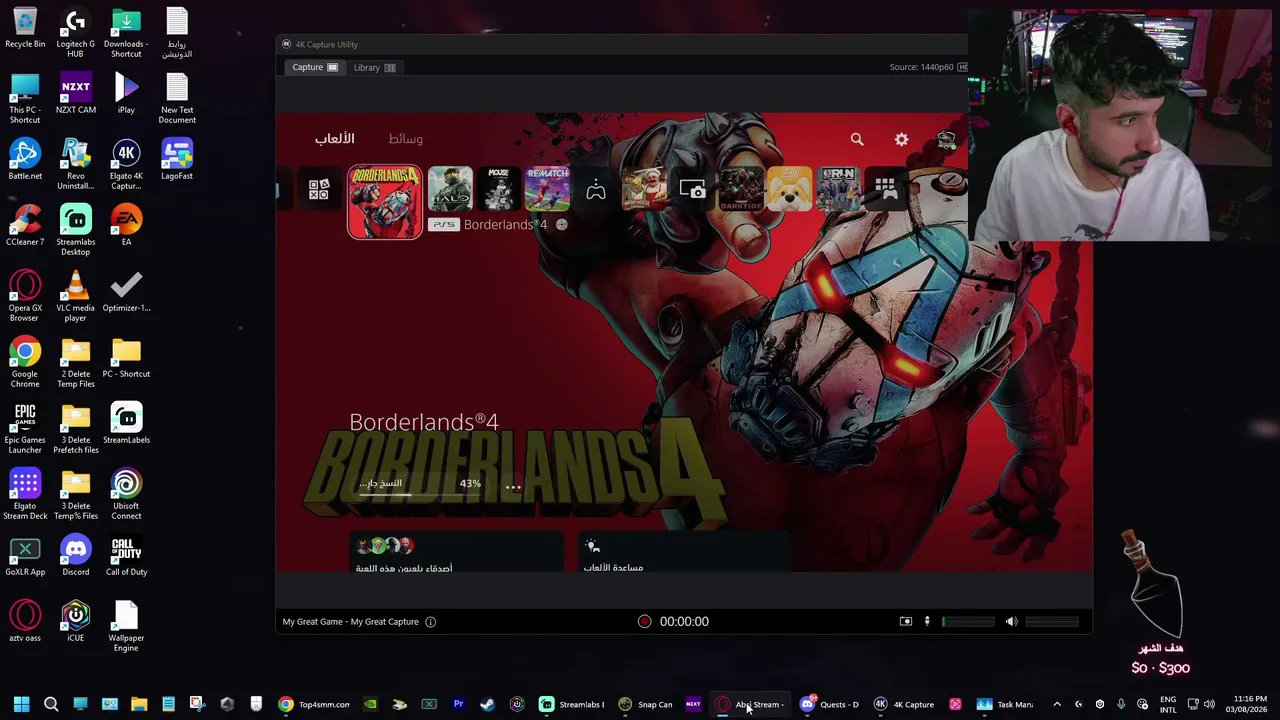Open the StreamLabels desktop icon
1280x720 pixels.
(126, 424)
